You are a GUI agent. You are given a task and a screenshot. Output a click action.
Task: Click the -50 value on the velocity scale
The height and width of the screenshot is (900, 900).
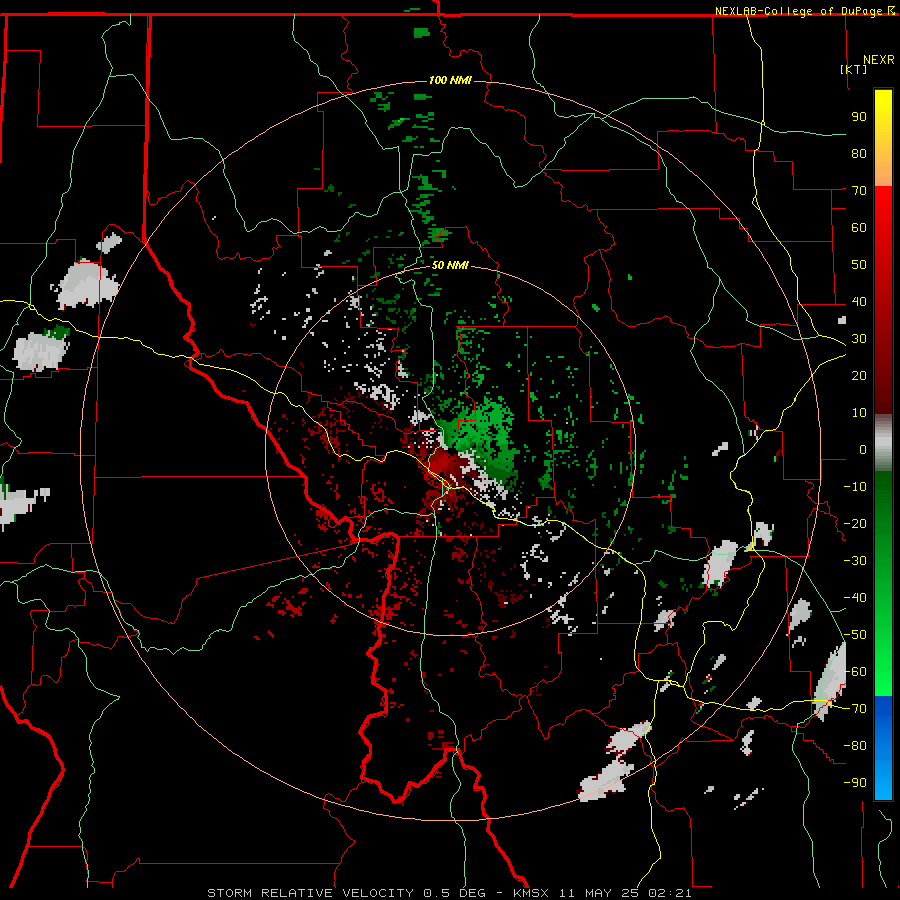pos(855,635)
